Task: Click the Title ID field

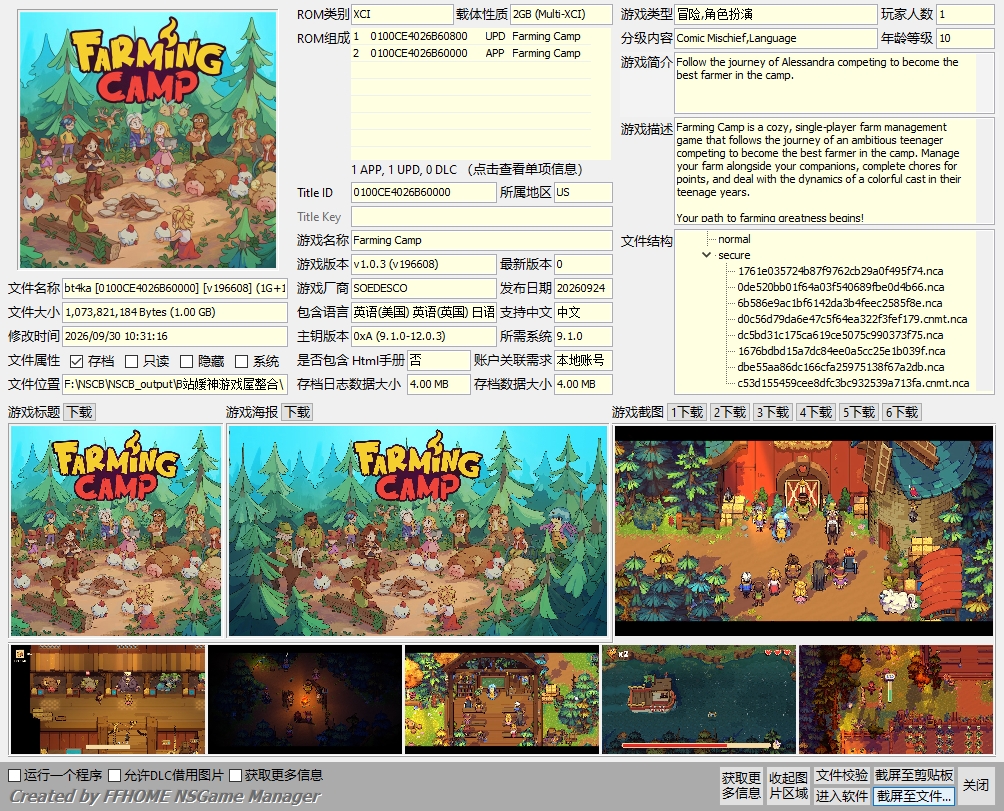Action: tap(424, 192)
